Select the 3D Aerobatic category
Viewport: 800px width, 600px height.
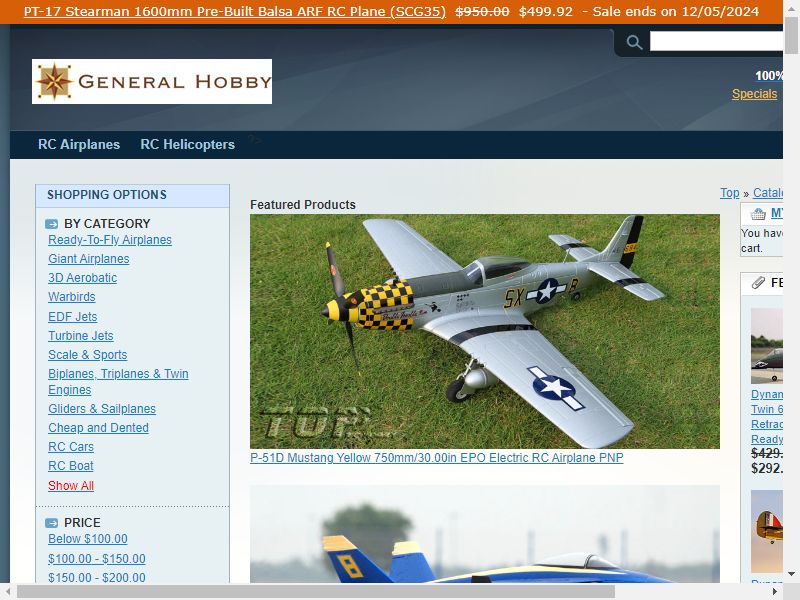tap(83, 278)
